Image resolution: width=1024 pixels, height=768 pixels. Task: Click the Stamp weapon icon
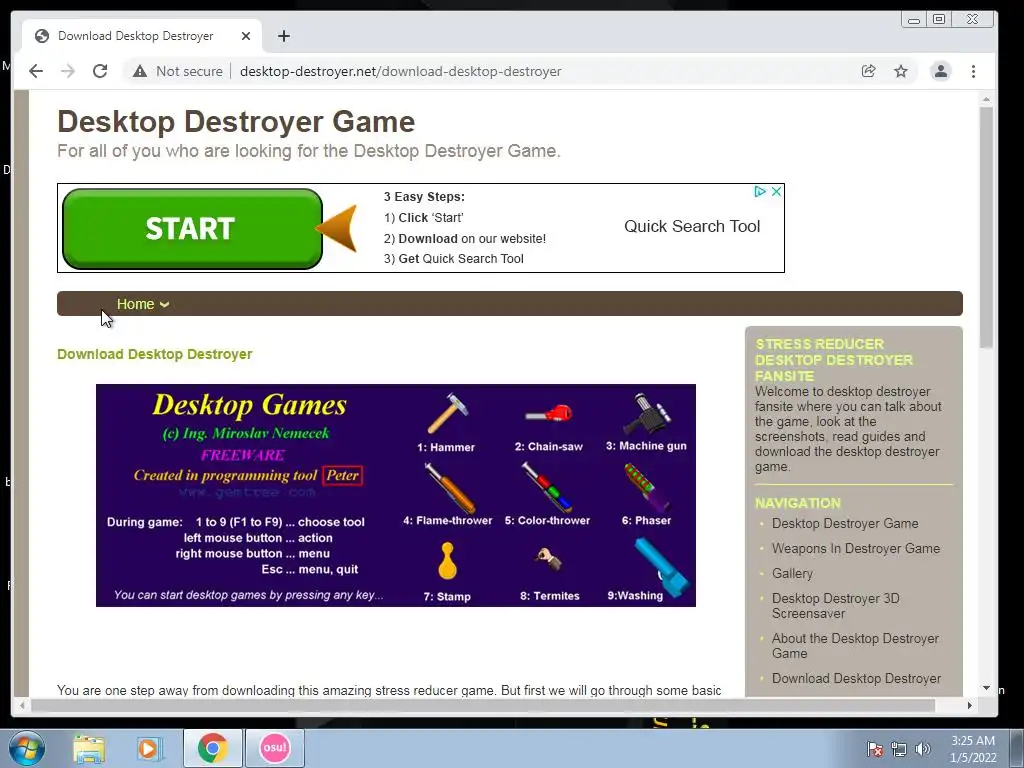point(447,561)
